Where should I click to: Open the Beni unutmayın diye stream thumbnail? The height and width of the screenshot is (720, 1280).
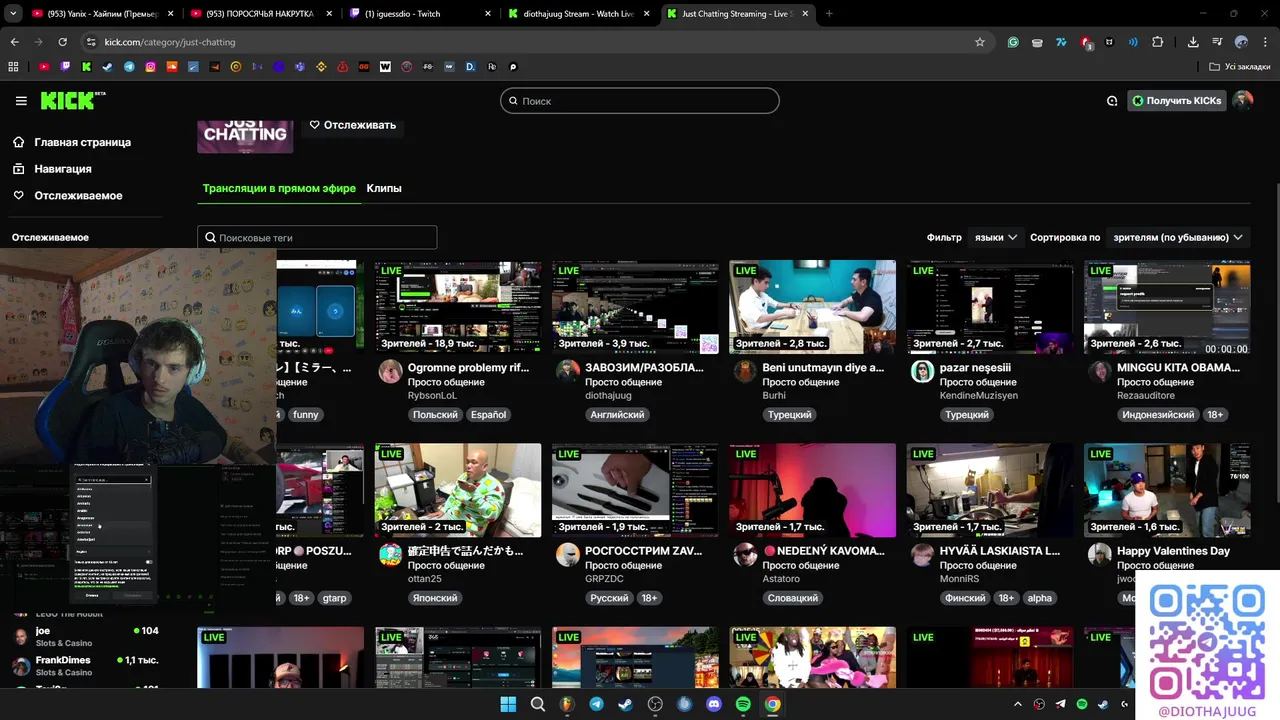[x=812, y=307]
